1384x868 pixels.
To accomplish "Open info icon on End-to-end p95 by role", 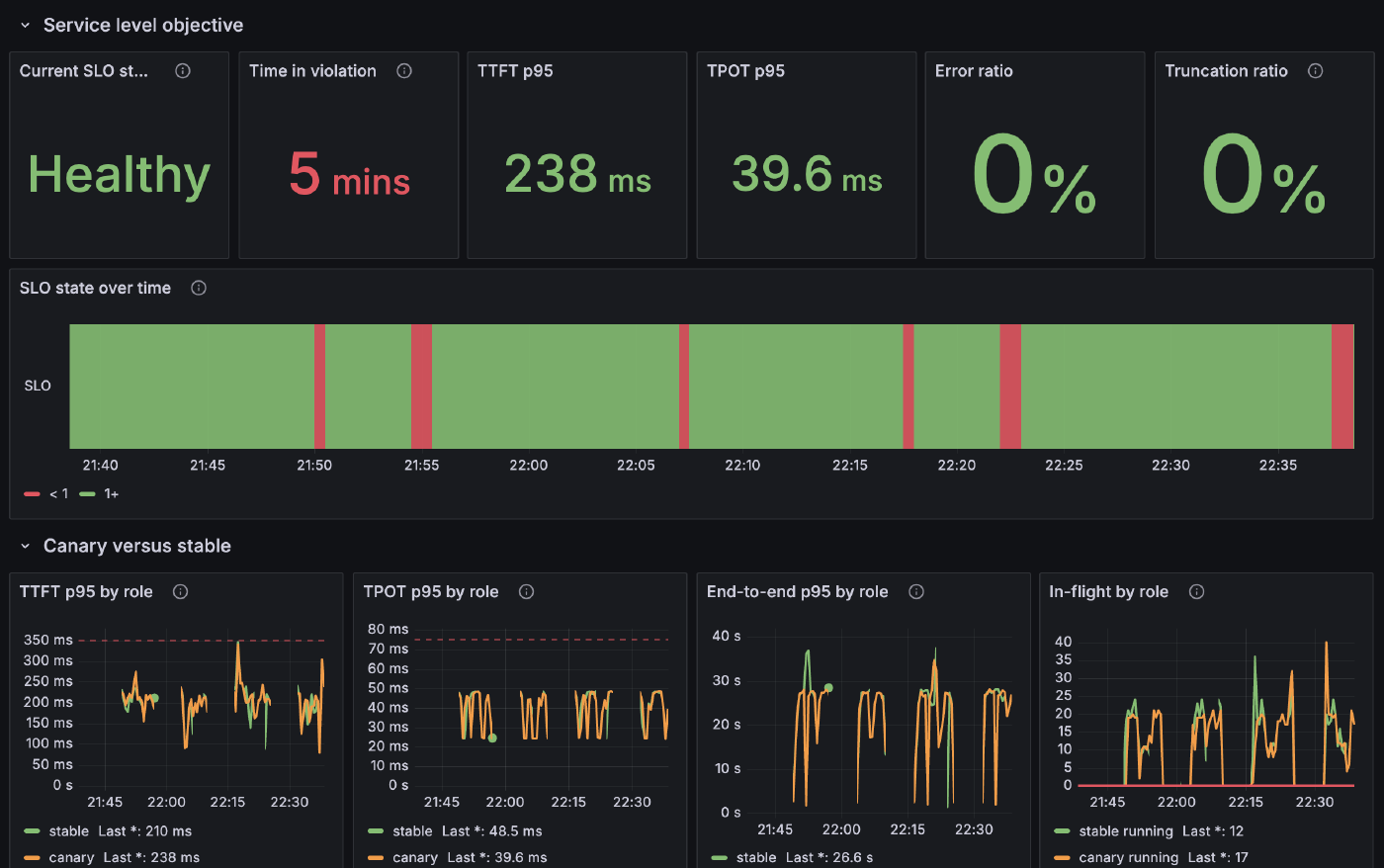I will (x=916, y=592).
